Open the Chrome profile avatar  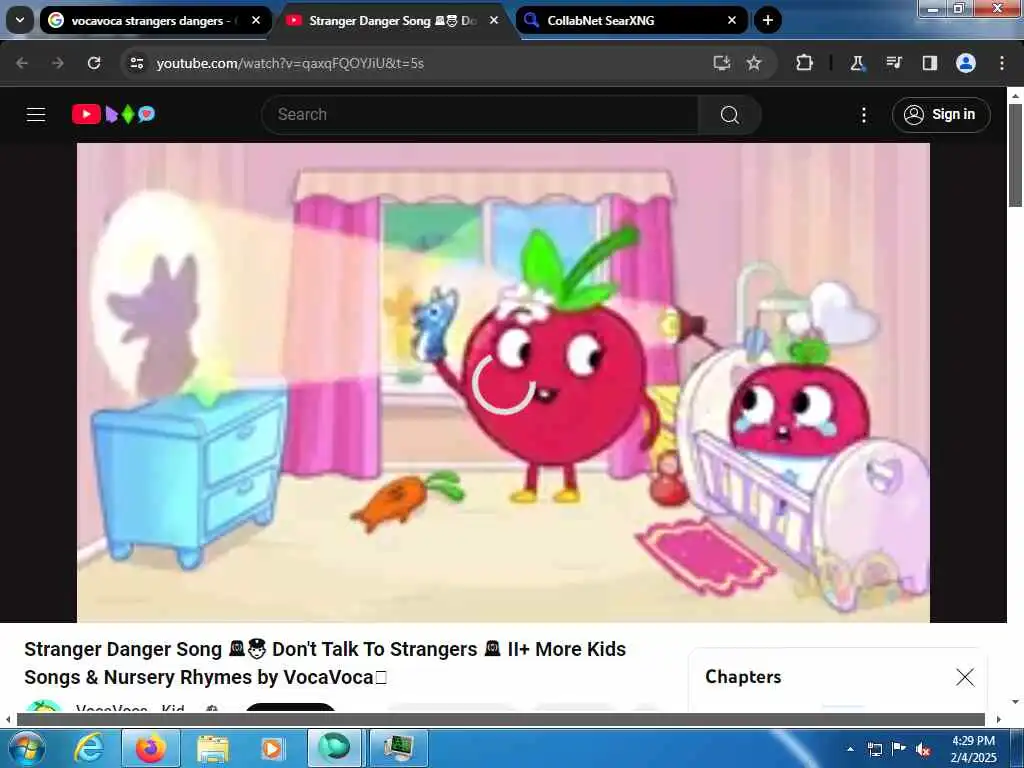click(x=966, y=63)
